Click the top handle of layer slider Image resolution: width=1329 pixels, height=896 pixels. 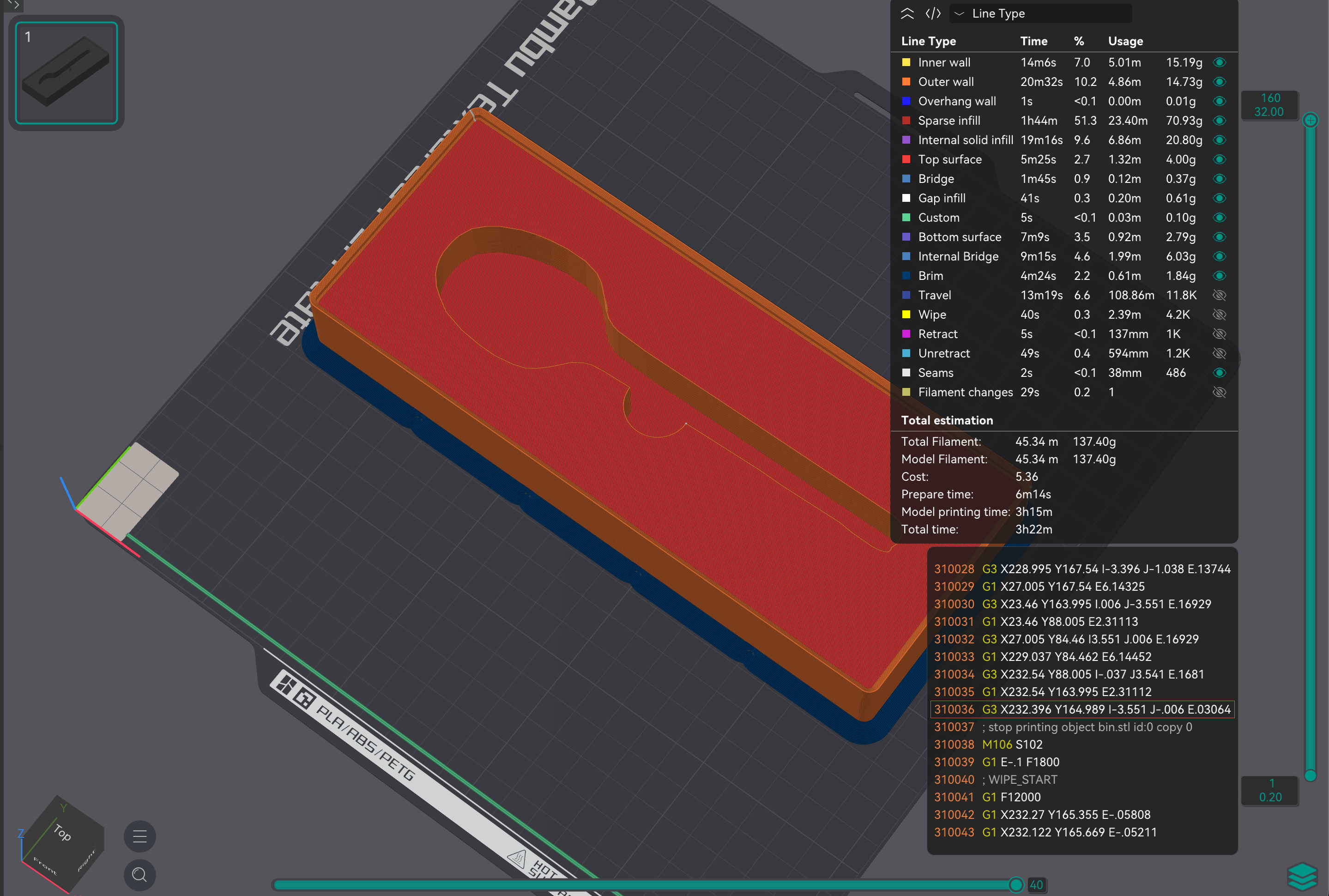1311,120
